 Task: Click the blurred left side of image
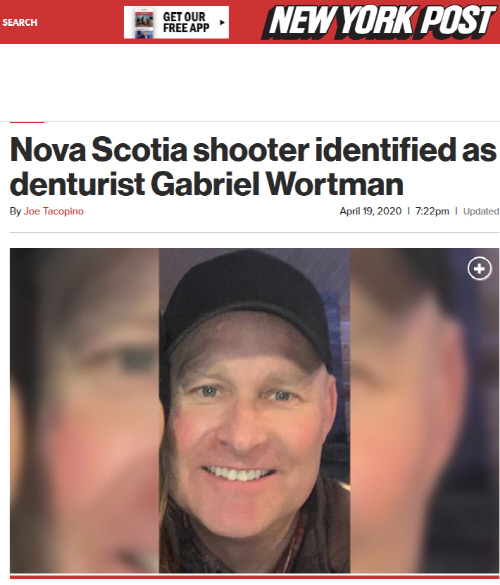click(84, 410)
